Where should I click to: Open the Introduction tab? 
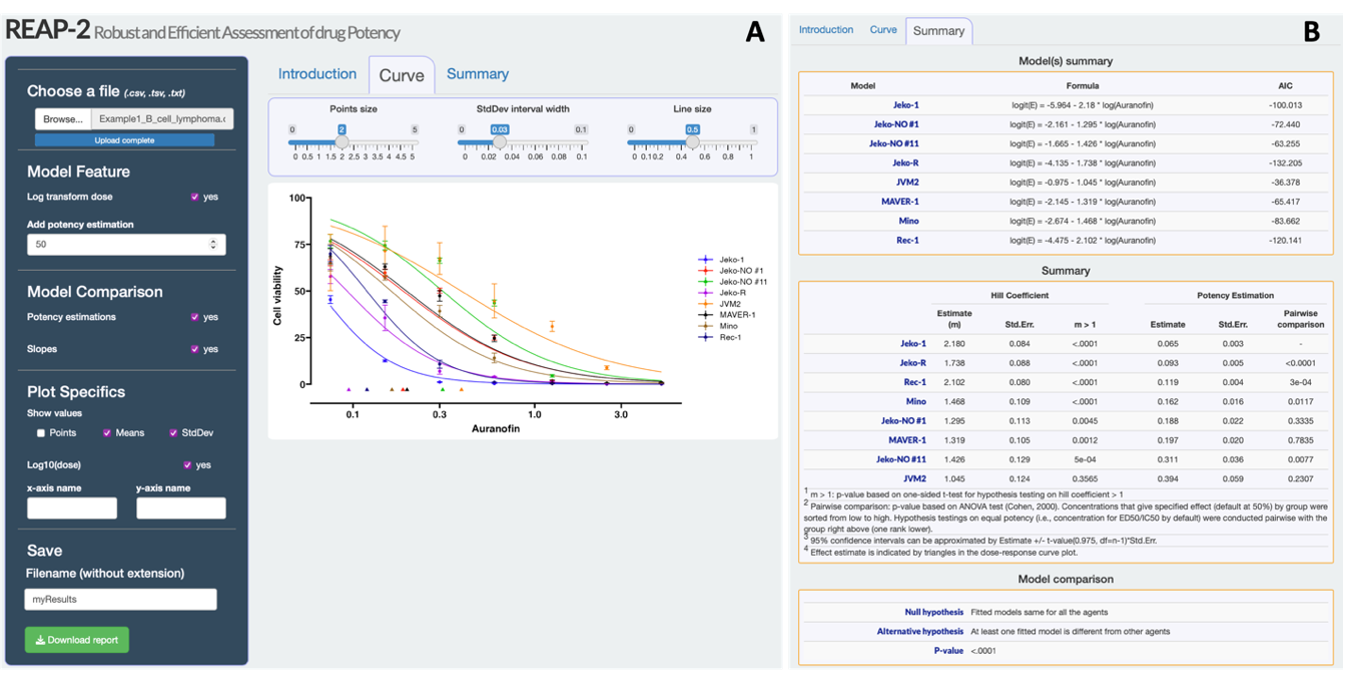tap(317, 74)
